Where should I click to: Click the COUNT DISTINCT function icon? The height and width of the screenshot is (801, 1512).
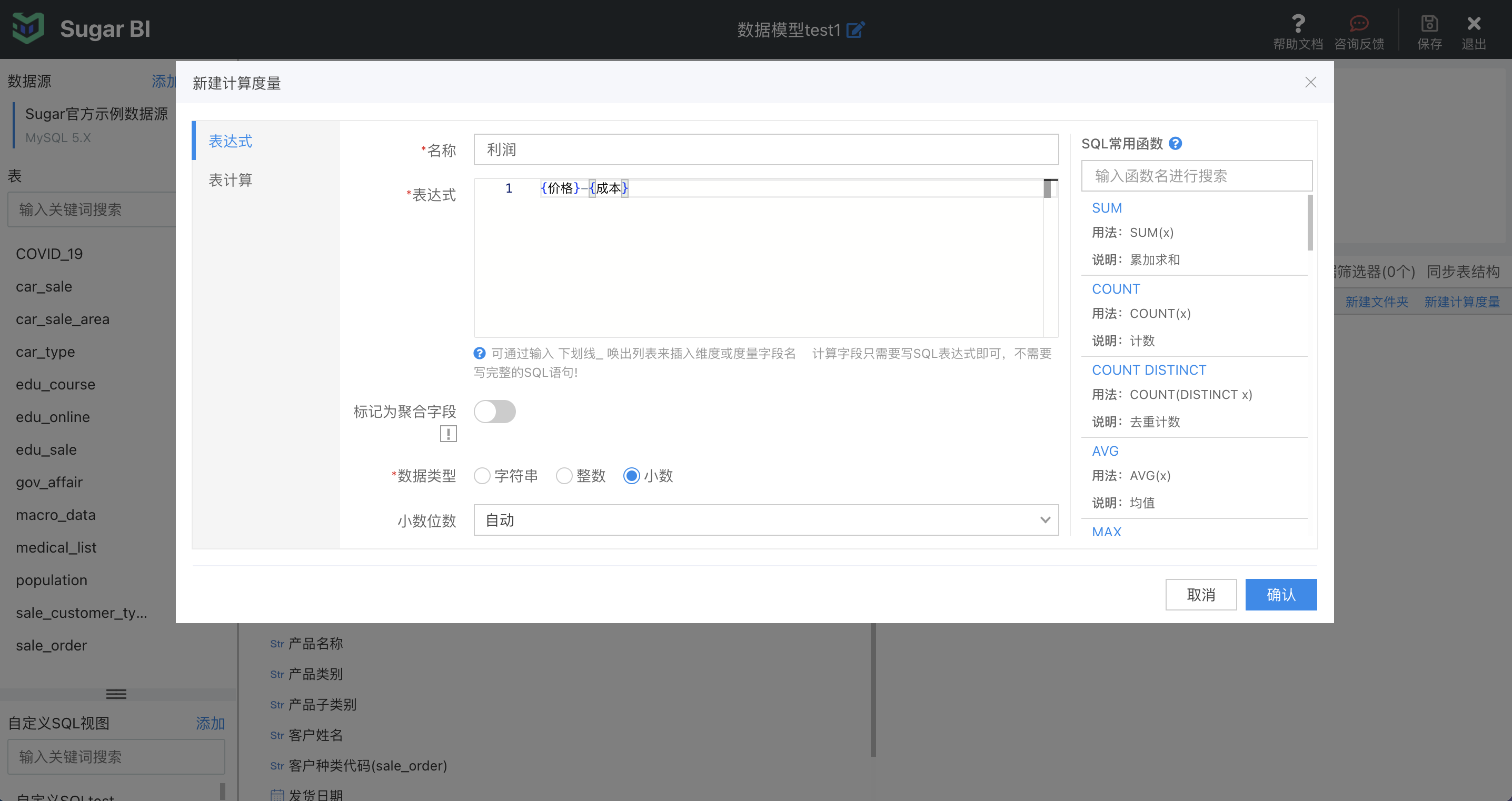click(x=1147, y=370)
